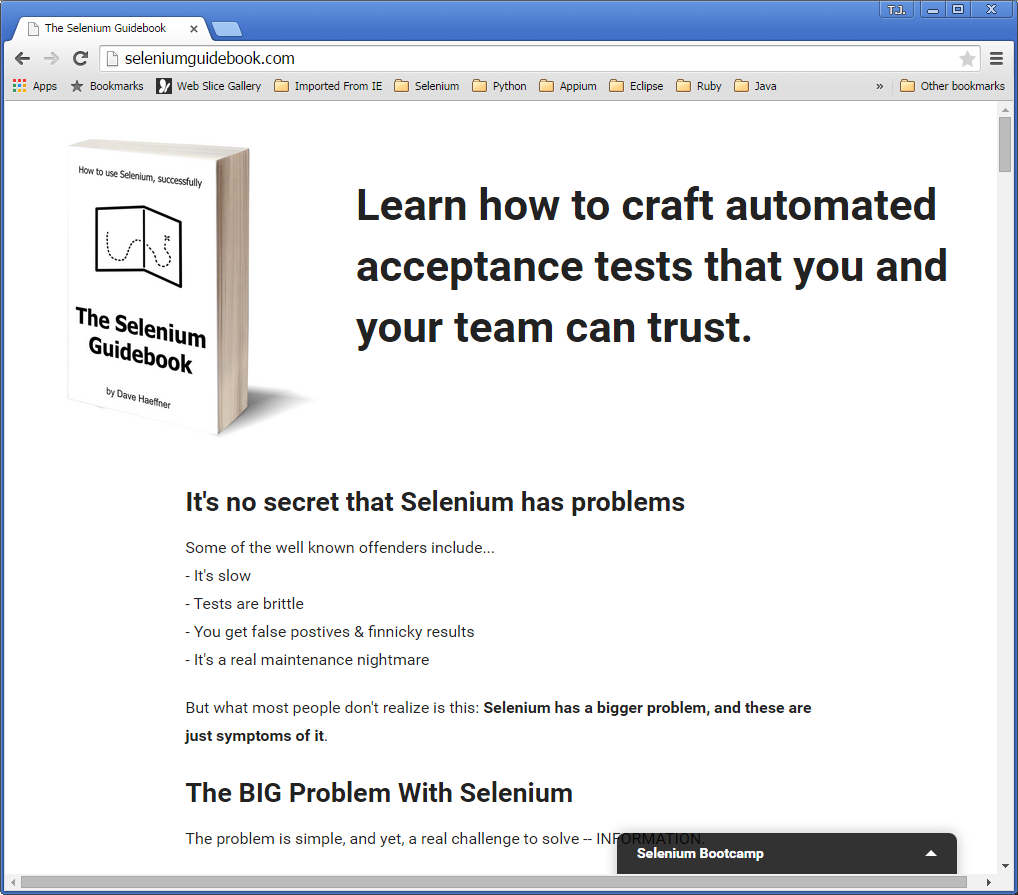Close The Selenium Guidebook tab

(x=193, y=29)
